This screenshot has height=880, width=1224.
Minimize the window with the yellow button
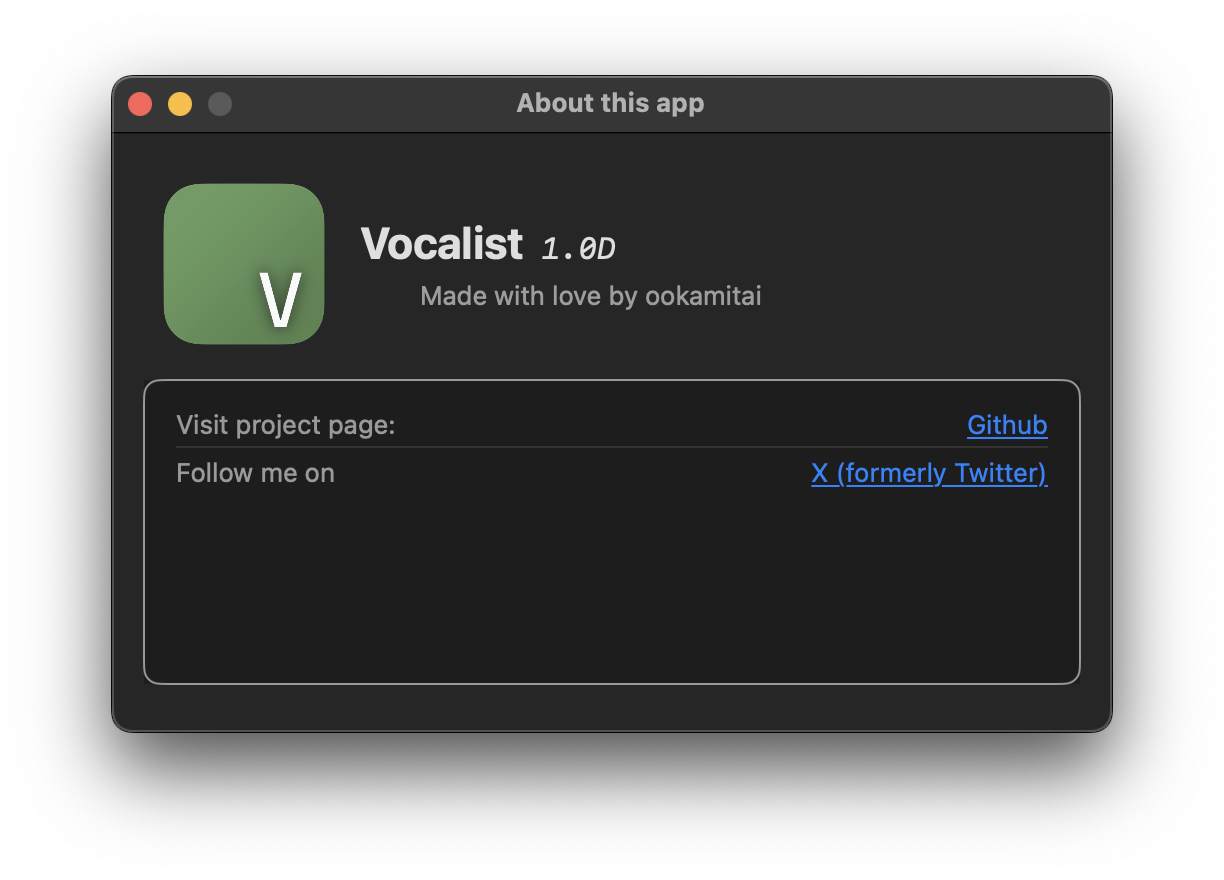(180, 104)
